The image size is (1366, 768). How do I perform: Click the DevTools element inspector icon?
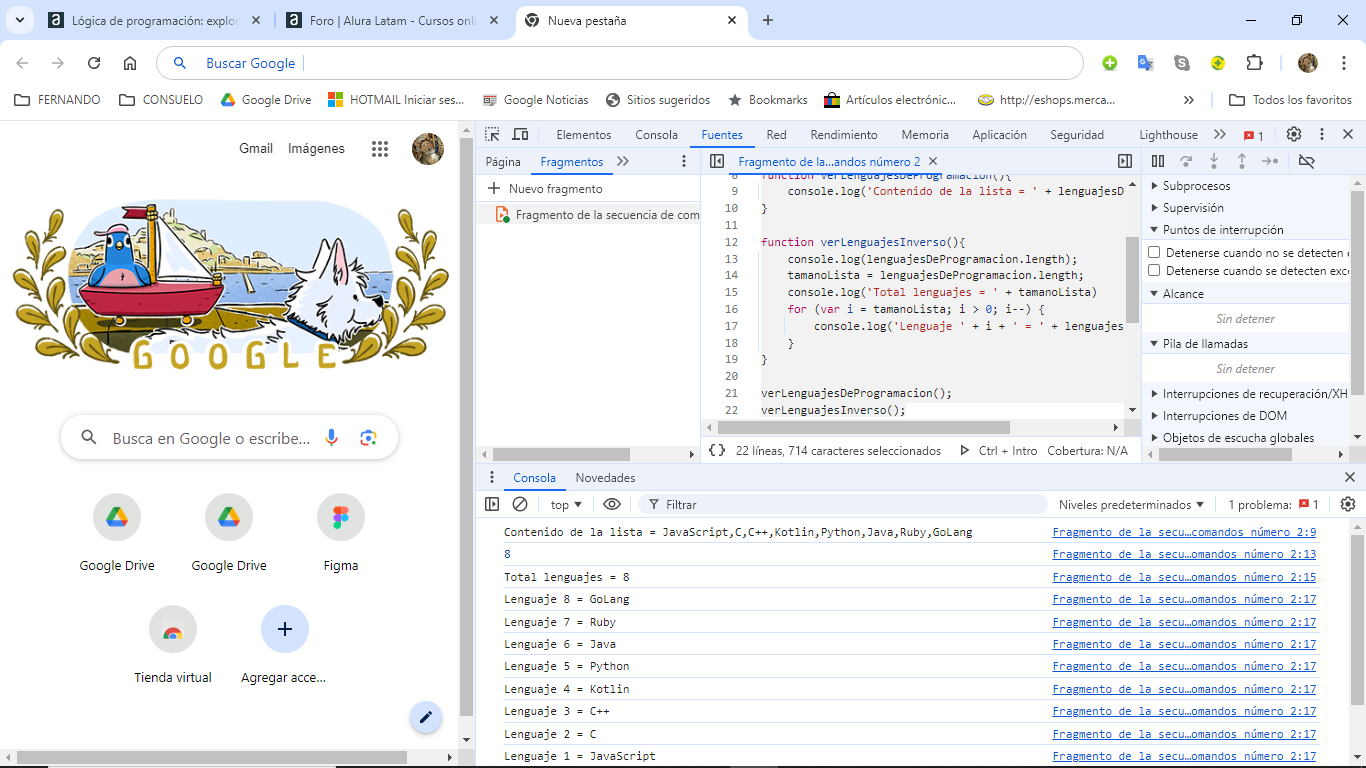tap(492, 135)
